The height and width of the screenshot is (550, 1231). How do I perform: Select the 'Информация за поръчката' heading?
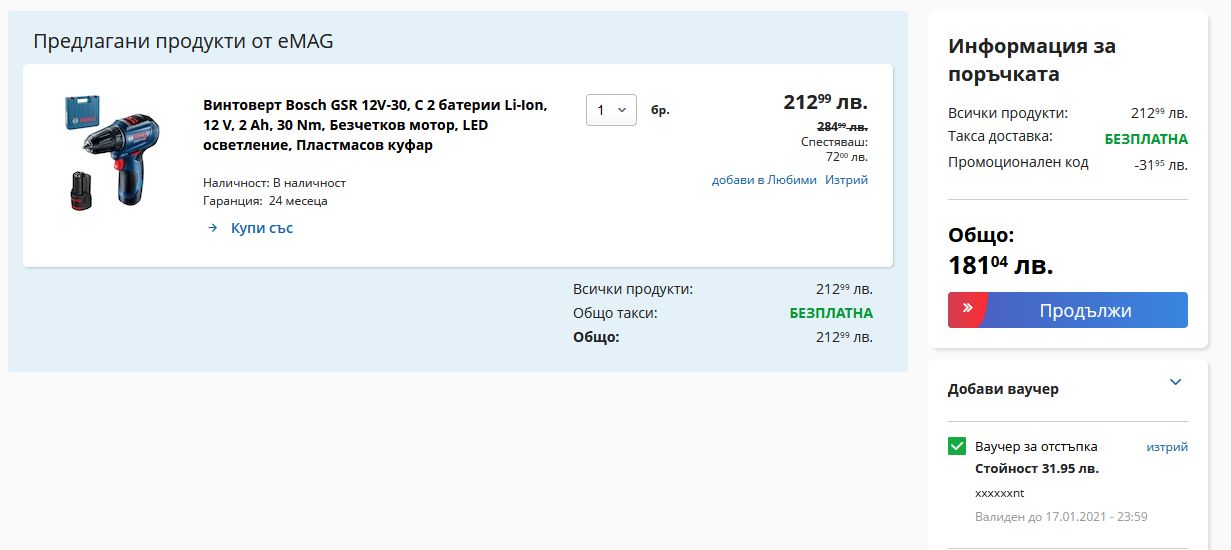point(1032,60)
